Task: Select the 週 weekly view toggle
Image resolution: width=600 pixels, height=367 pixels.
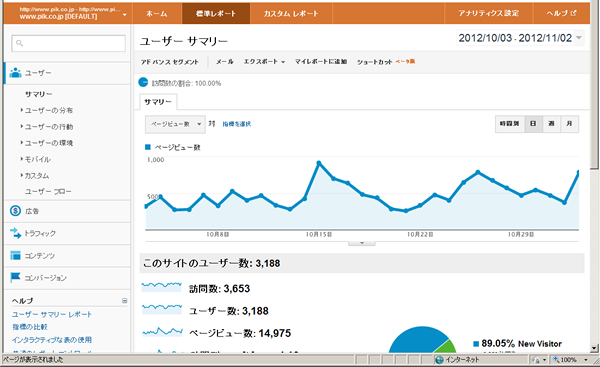Action: (551, 124)
